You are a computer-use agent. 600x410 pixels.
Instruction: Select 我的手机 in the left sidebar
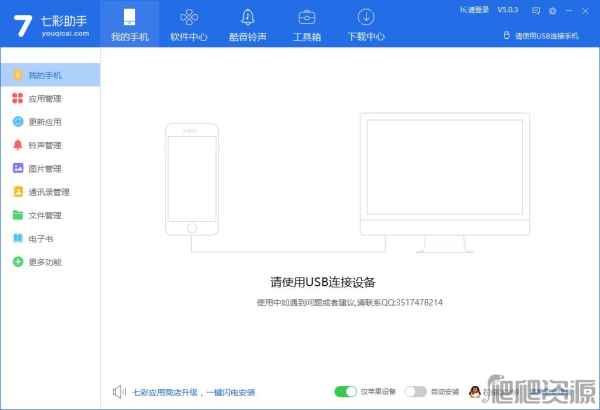44,75
